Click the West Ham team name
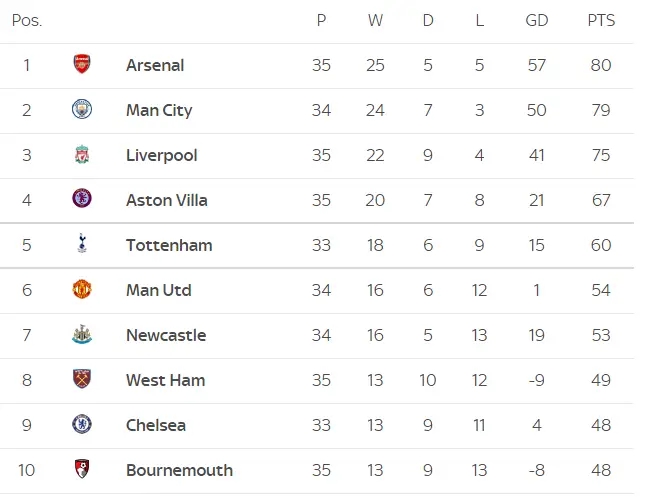 165,380
